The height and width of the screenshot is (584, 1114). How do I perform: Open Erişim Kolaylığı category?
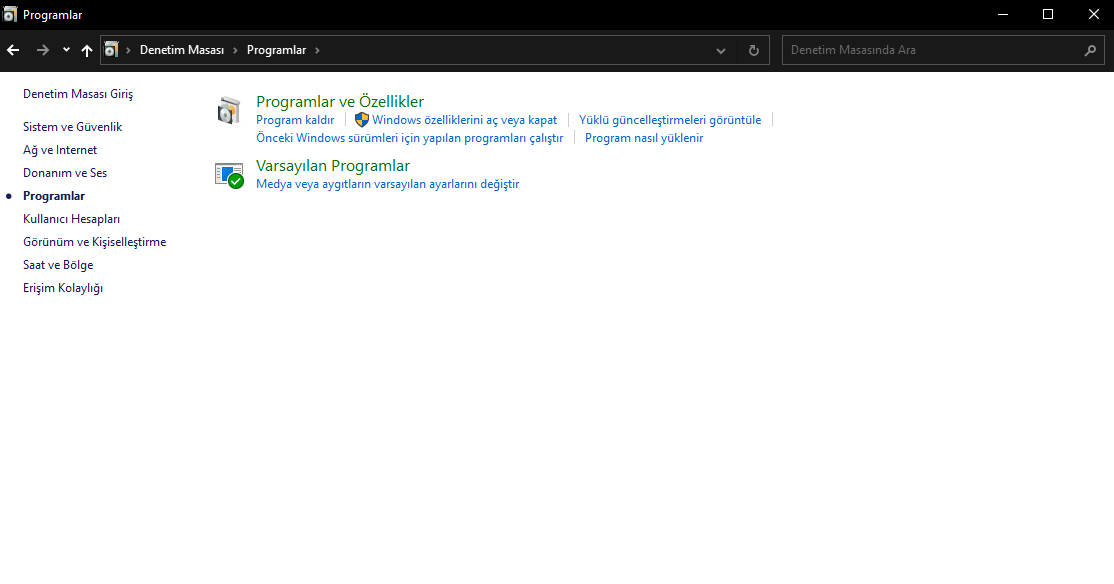(x=63, y=288)
